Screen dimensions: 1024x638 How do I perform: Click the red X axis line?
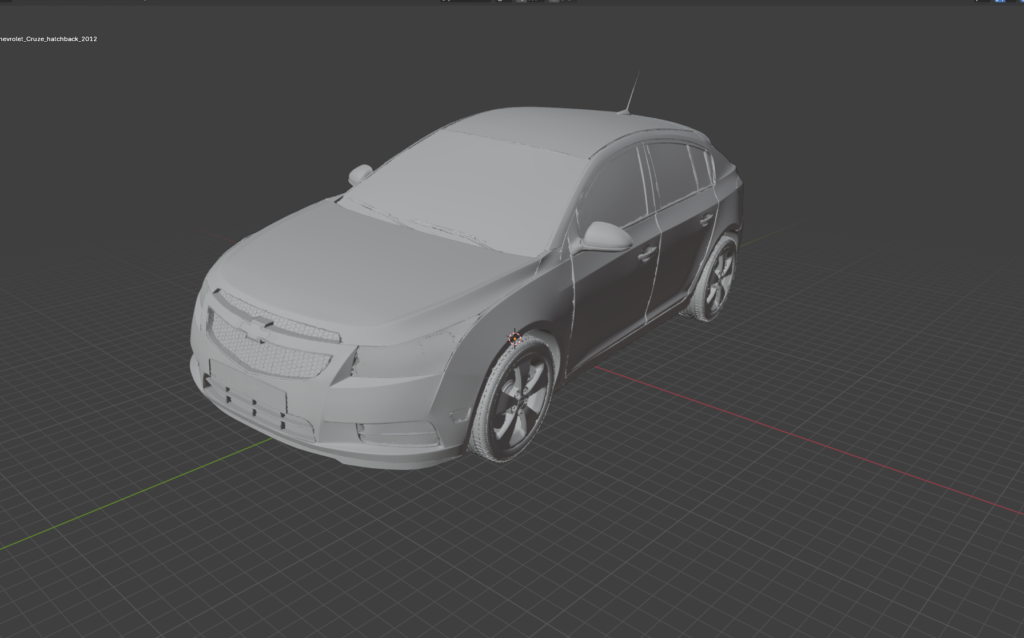[x=810, y=440]
